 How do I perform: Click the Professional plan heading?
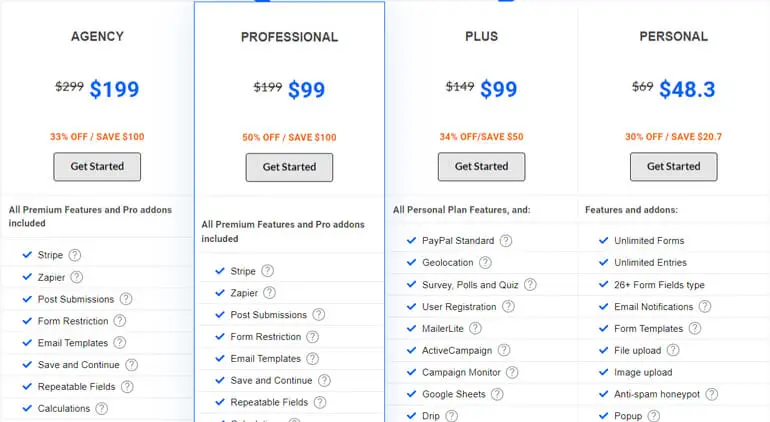click(289, 37)
